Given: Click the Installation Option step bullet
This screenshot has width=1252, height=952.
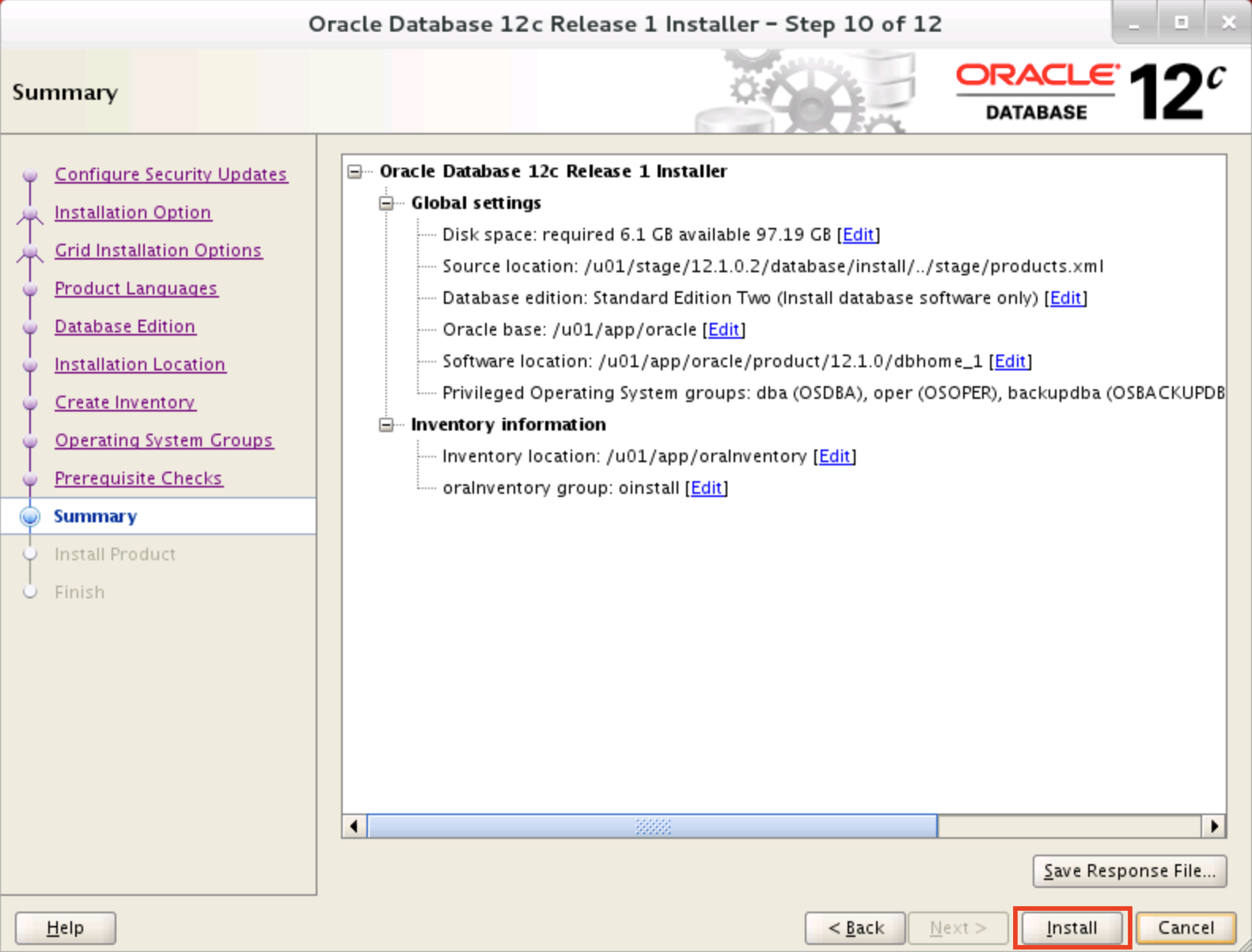Looking at the screenshot, I should 30,213.
